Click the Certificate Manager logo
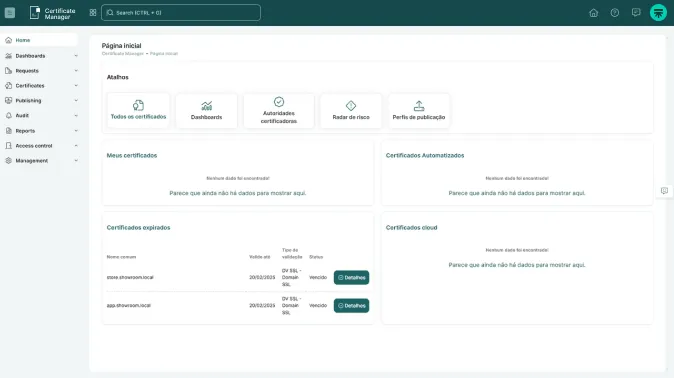The height and width of the screenshot is (378, 674). [52, 13]
